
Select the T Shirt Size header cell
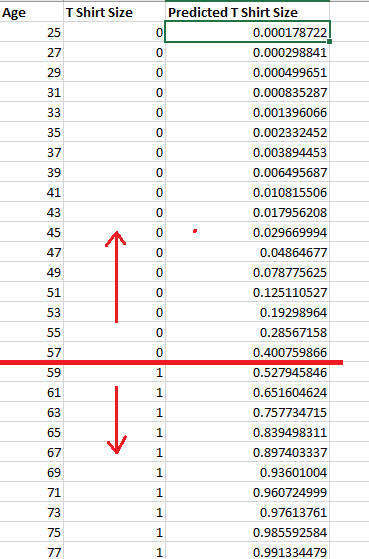[114, 12]
